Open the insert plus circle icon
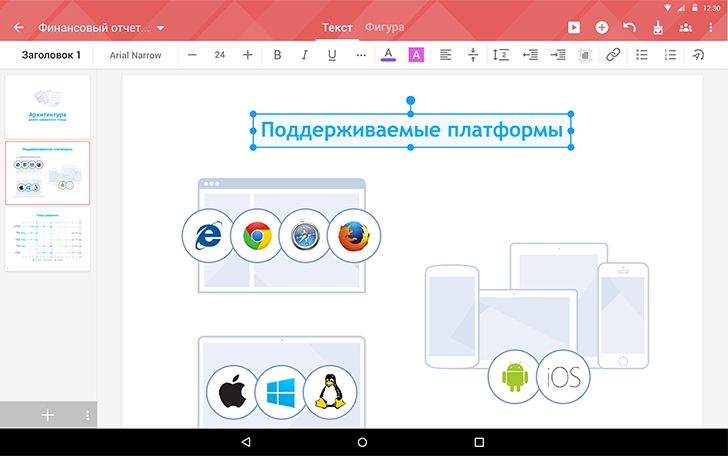Viewport: 728px width, 456px height. click(602, 27)
